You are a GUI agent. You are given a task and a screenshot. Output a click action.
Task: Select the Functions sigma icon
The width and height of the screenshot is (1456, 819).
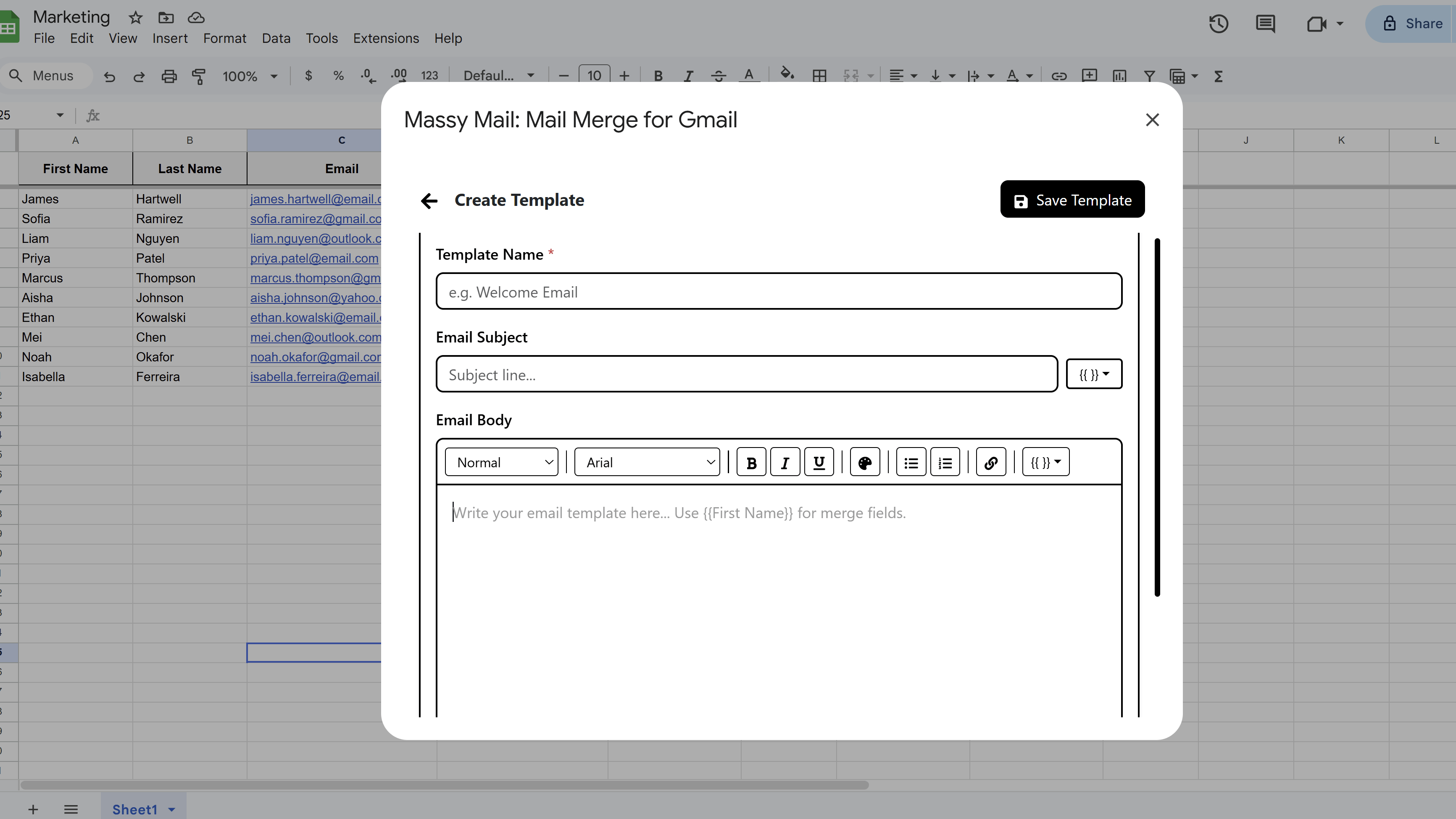tap(1218, 76)
